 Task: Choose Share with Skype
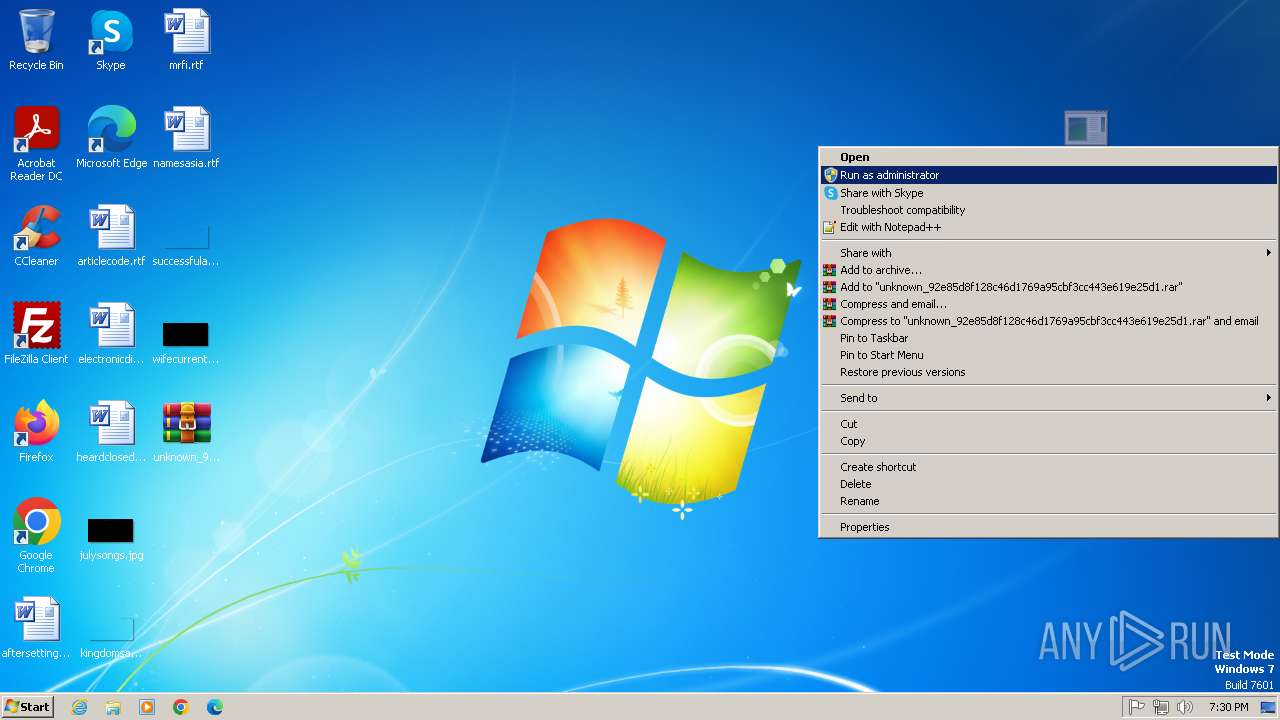click(1048, 193)
